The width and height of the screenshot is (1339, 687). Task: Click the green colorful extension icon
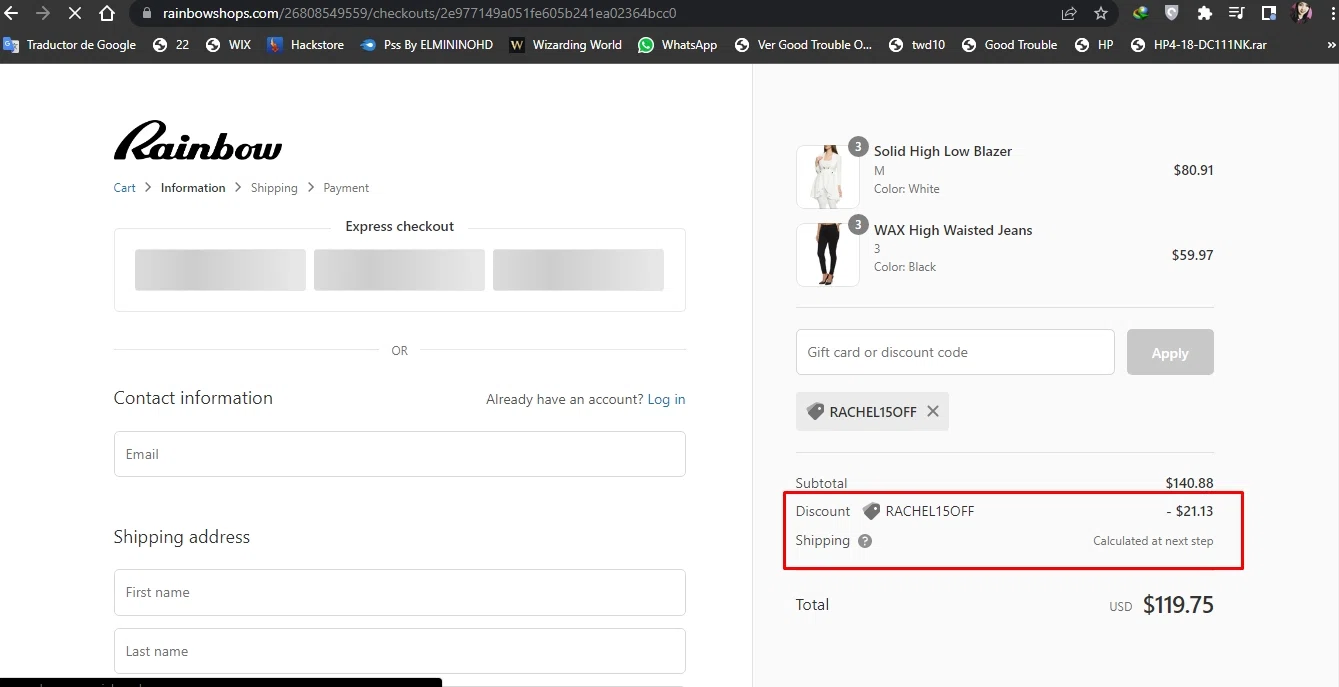tap(1140, 14)
